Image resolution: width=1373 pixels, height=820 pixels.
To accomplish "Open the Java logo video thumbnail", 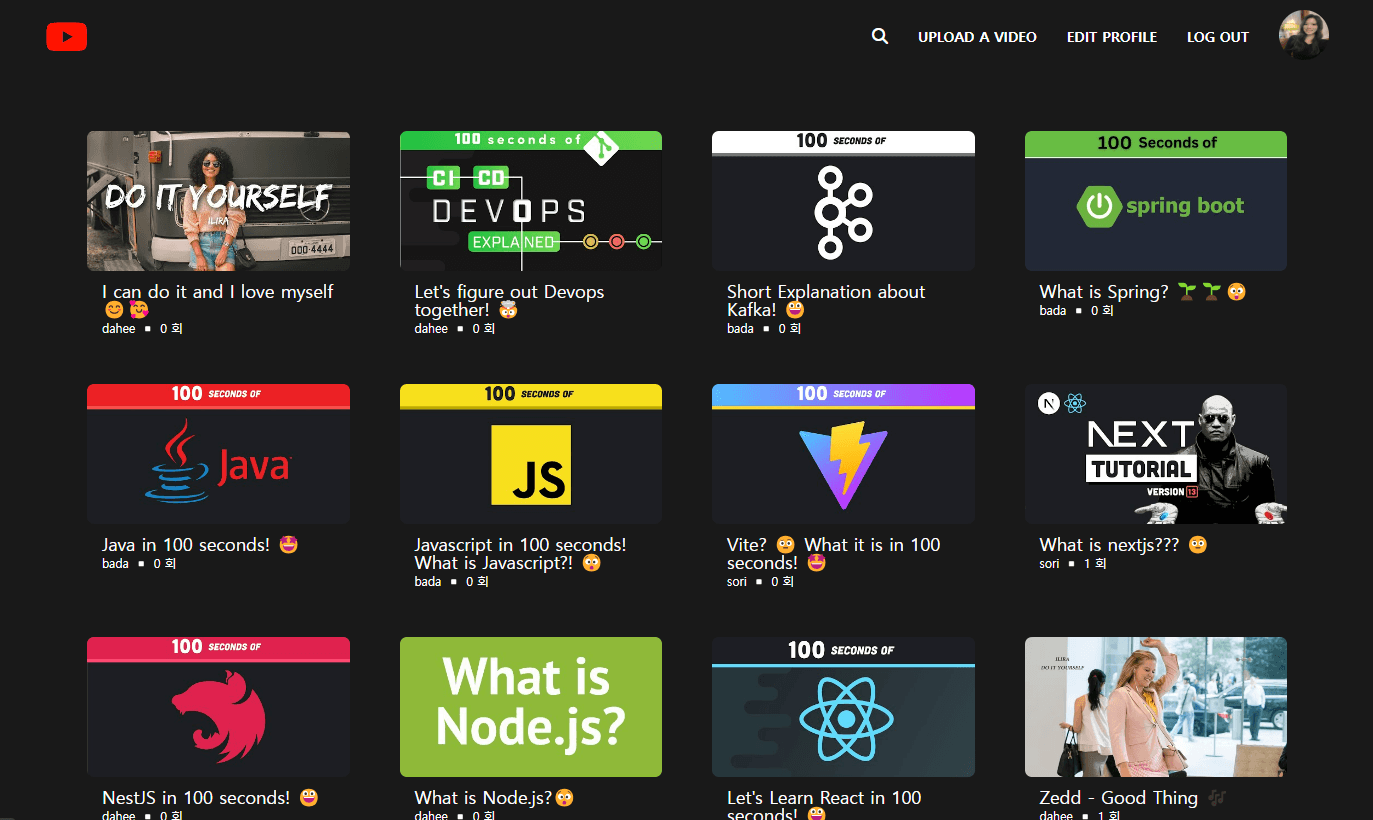I will [x=218, y=454].
